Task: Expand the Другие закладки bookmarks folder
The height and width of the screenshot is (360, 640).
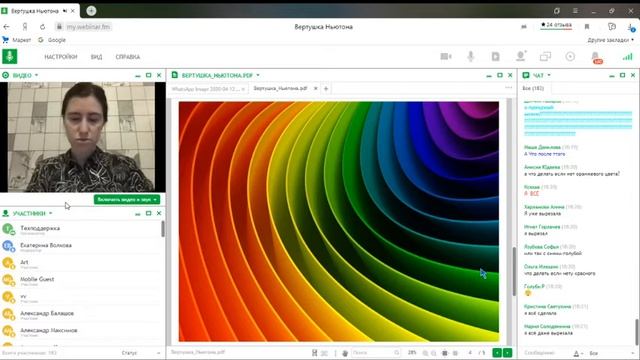Action: (610, 40)
